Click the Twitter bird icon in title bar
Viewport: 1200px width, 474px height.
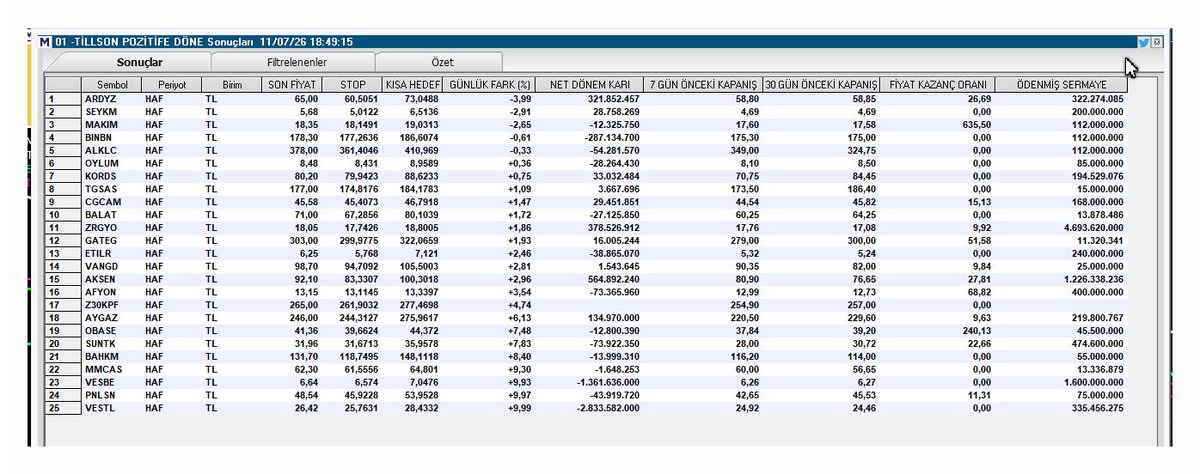tap(1142, 42)
